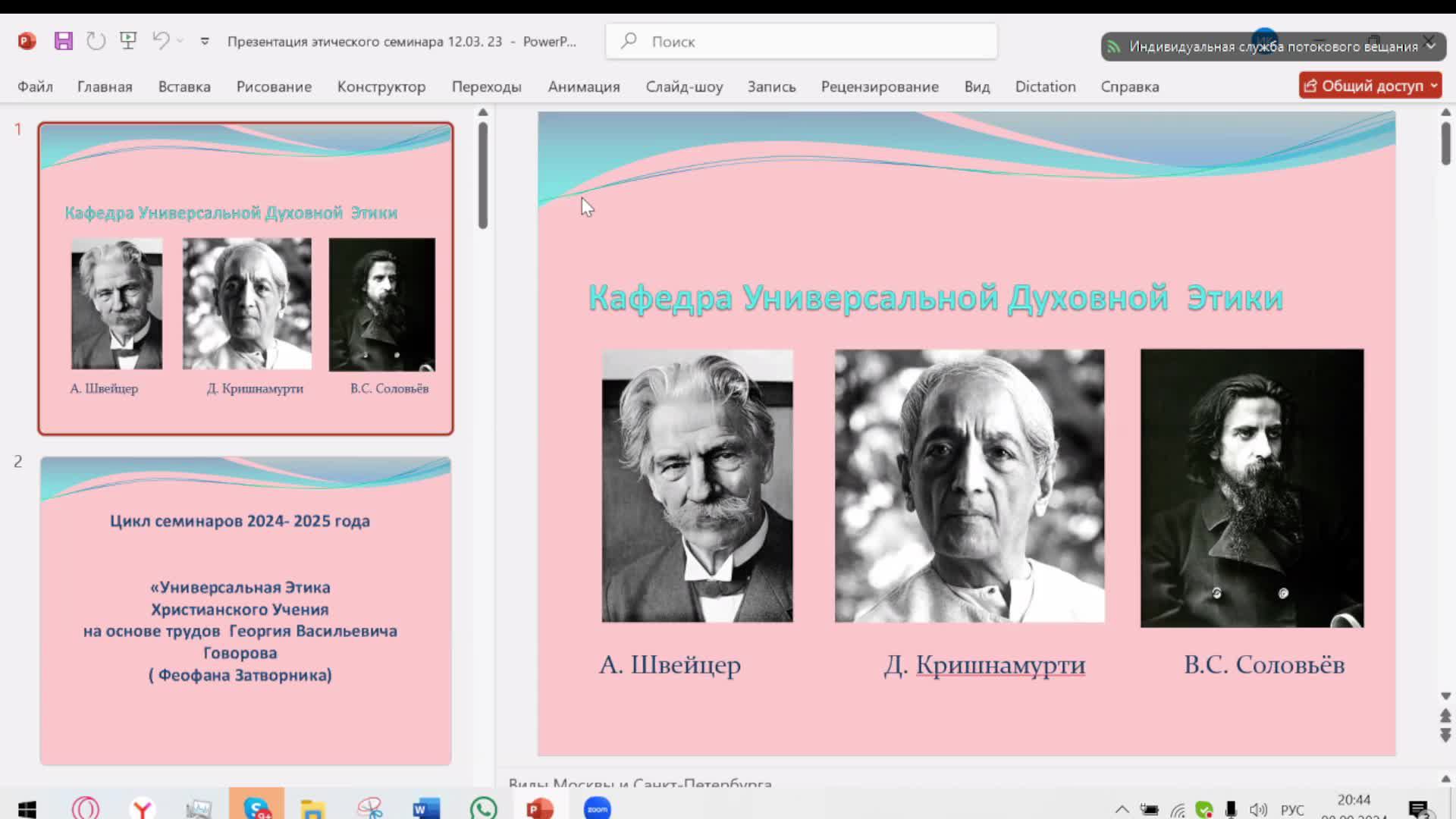Click the speaker volume tray icon

click(1258, 810)
